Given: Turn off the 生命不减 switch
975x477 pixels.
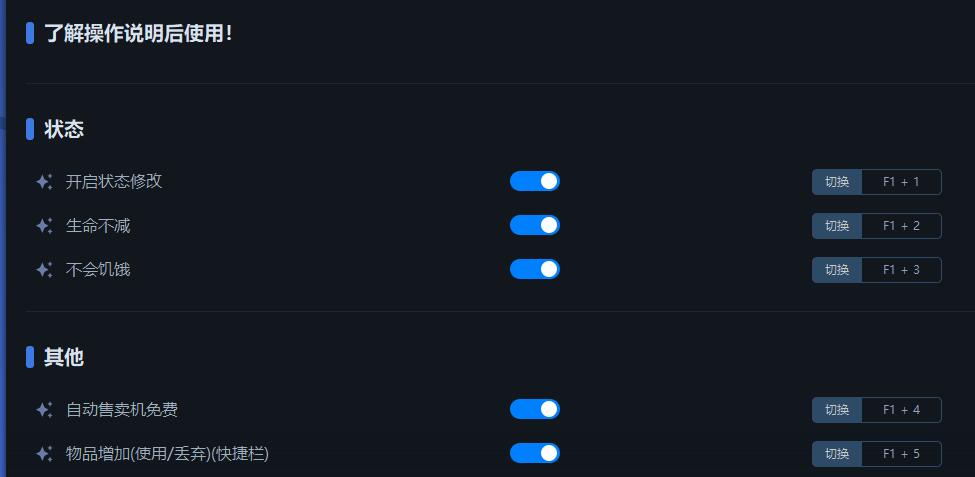Looking at the screenshot, I should point(535,225).
